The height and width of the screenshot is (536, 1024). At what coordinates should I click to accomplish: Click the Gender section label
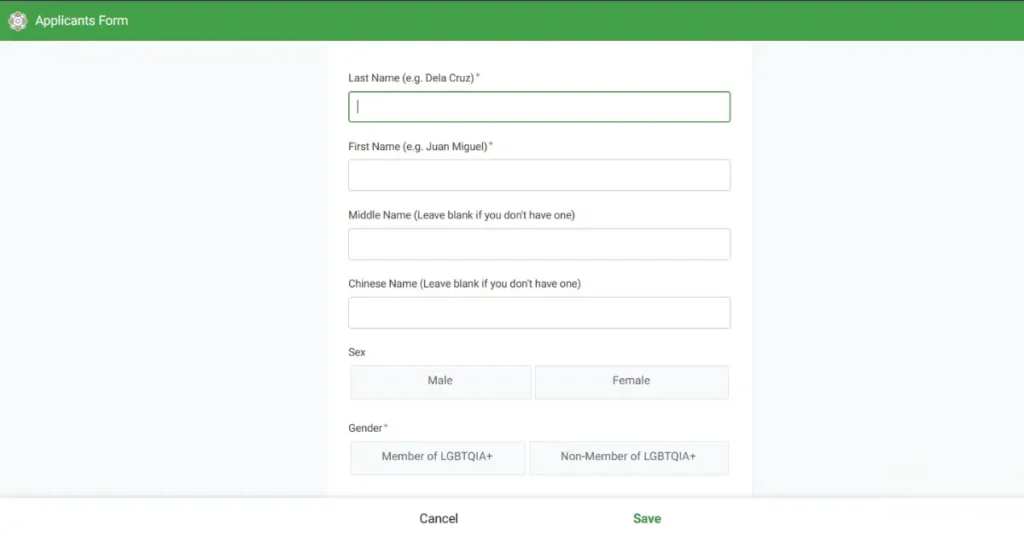pyautogui.click(x=365, y=428)
